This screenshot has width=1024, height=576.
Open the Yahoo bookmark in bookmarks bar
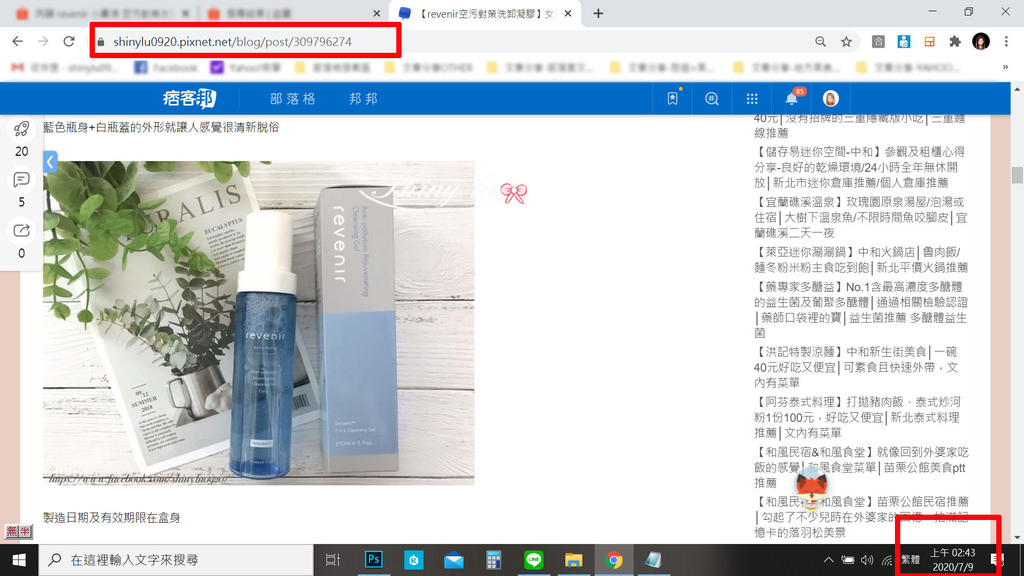(x=246, y=67)
